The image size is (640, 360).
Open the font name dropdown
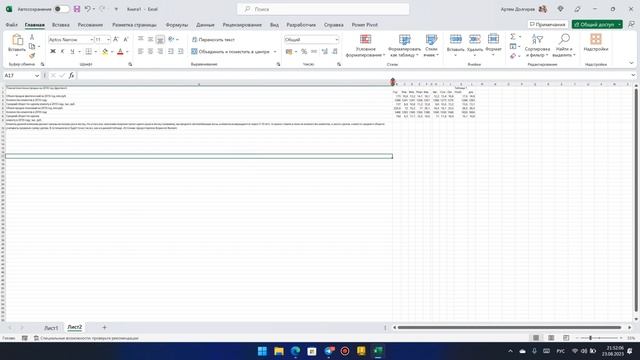tap(91, 40)
